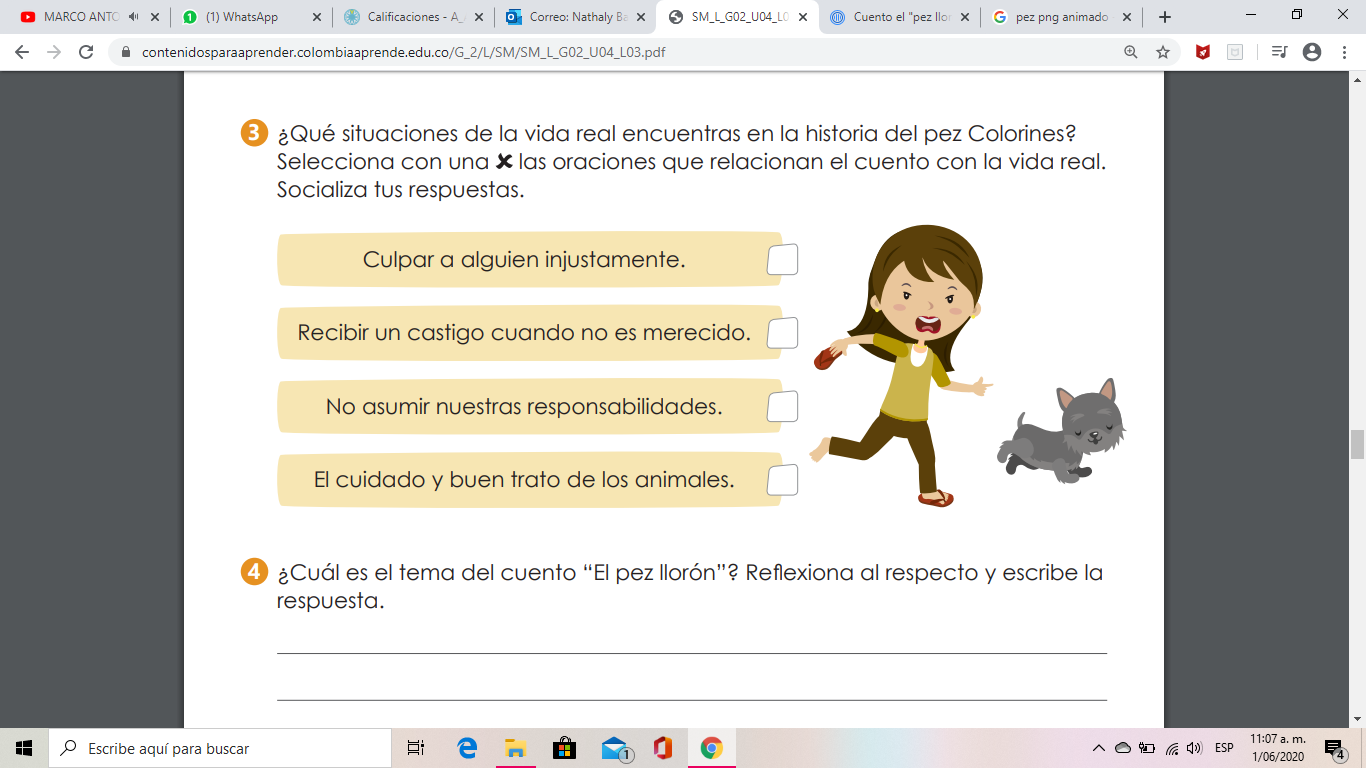Click the zoom magnifier icon in address bar
This screenshot has height=768, width=1366.
(1131, 52)
